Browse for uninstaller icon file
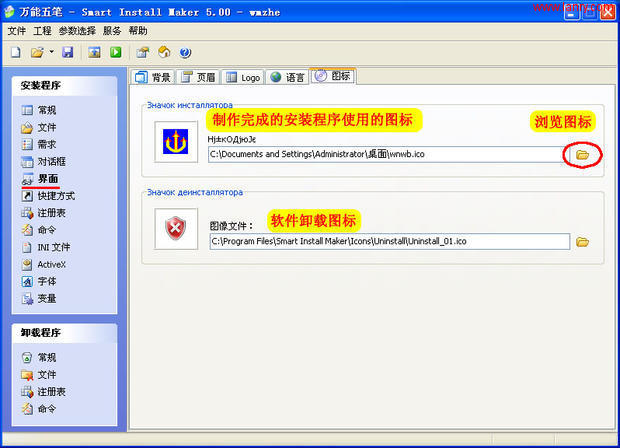620x448 pixels. [x=582, y=242]
